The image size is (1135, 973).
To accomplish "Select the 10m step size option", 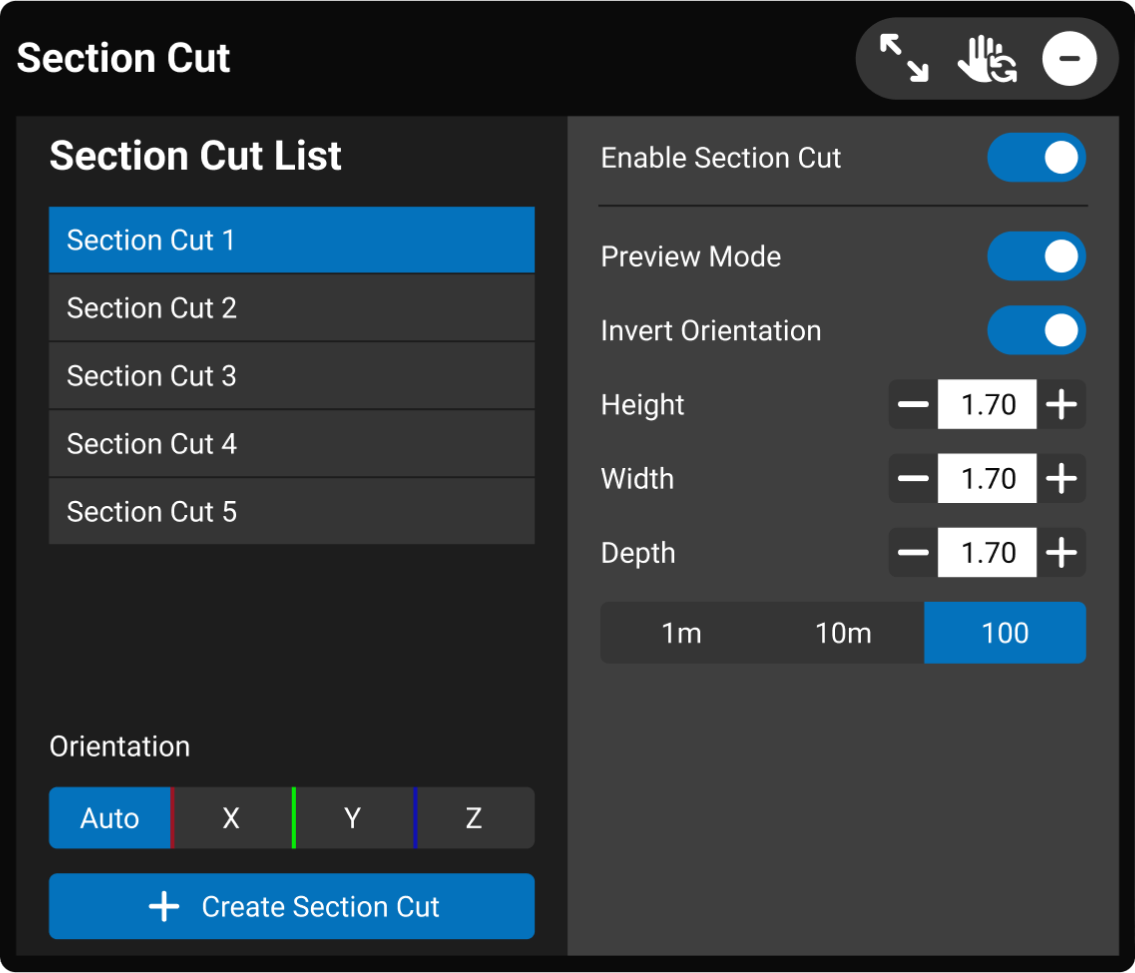I will click(843, 633).
